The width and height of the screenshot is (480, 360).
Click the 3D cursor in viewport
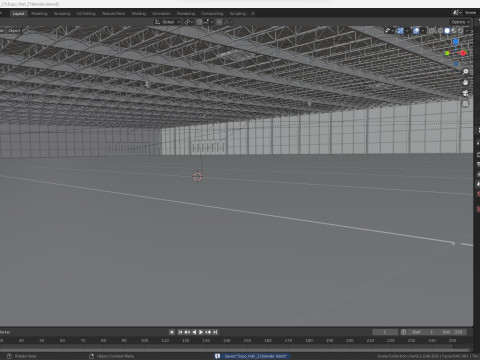tap(197, 177)
